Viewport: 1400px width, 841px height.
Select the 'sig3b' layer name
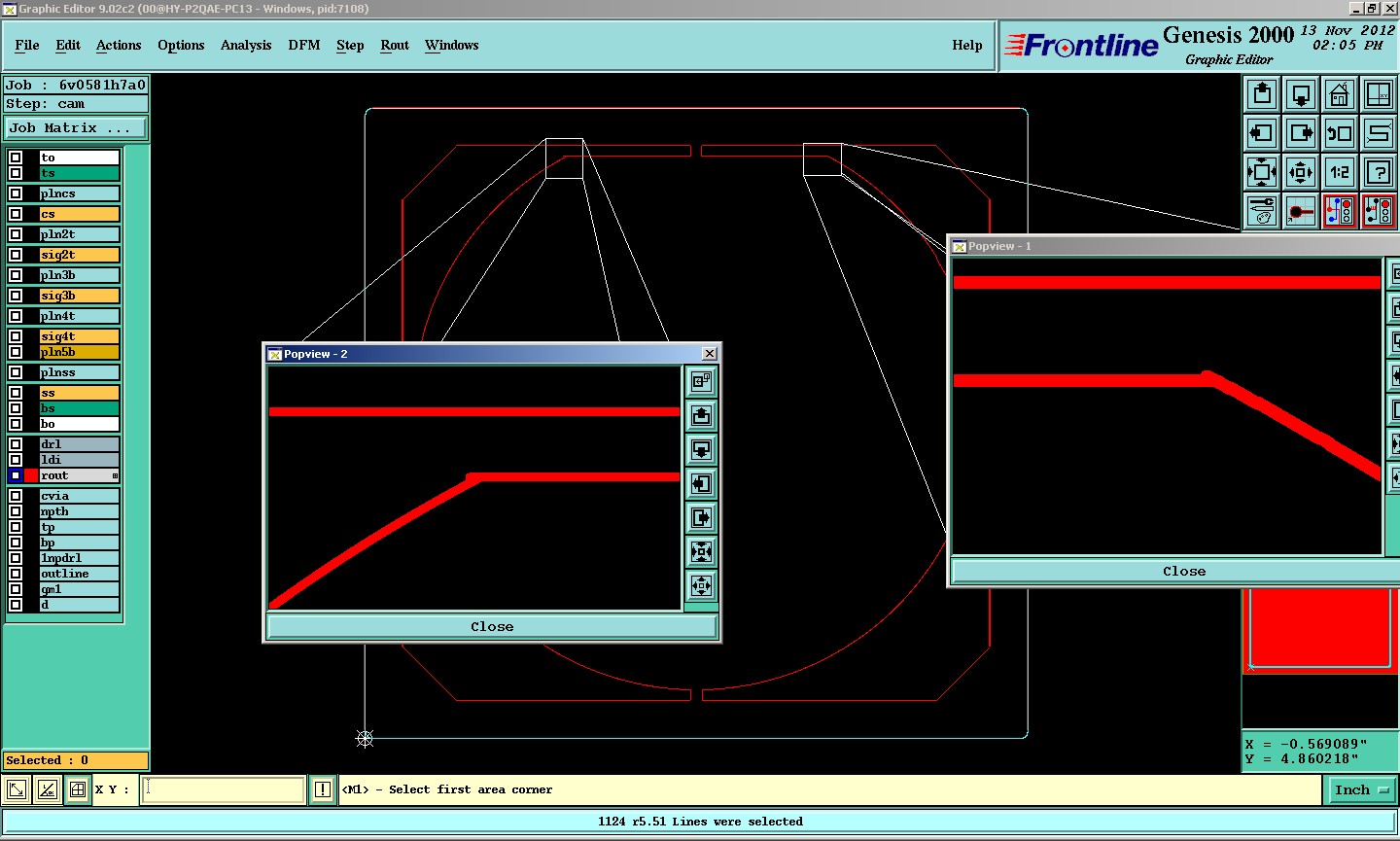point(79,296)
